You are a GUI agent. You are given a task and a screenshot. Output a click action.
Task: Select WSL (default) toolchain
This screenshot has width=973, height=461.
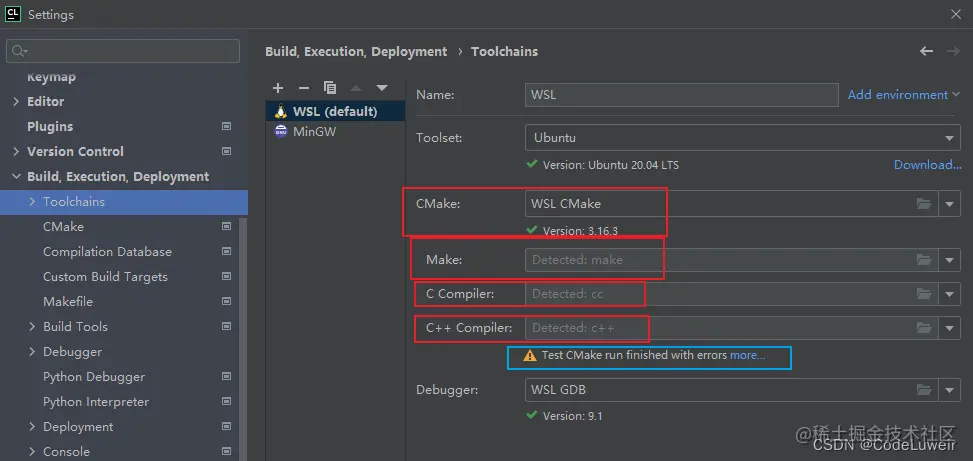335,112
